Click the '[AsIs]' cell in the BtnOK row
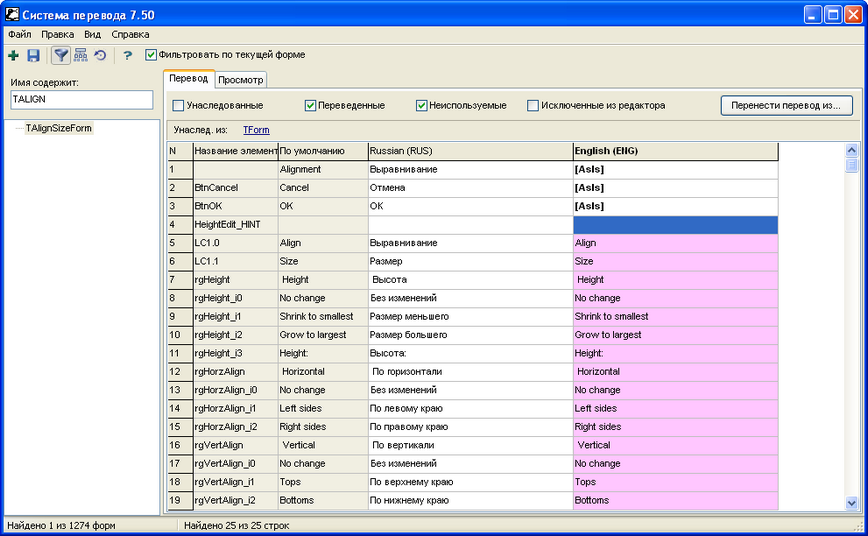The width and height of the screenshot is (868, 536). [x=675, y=206]
